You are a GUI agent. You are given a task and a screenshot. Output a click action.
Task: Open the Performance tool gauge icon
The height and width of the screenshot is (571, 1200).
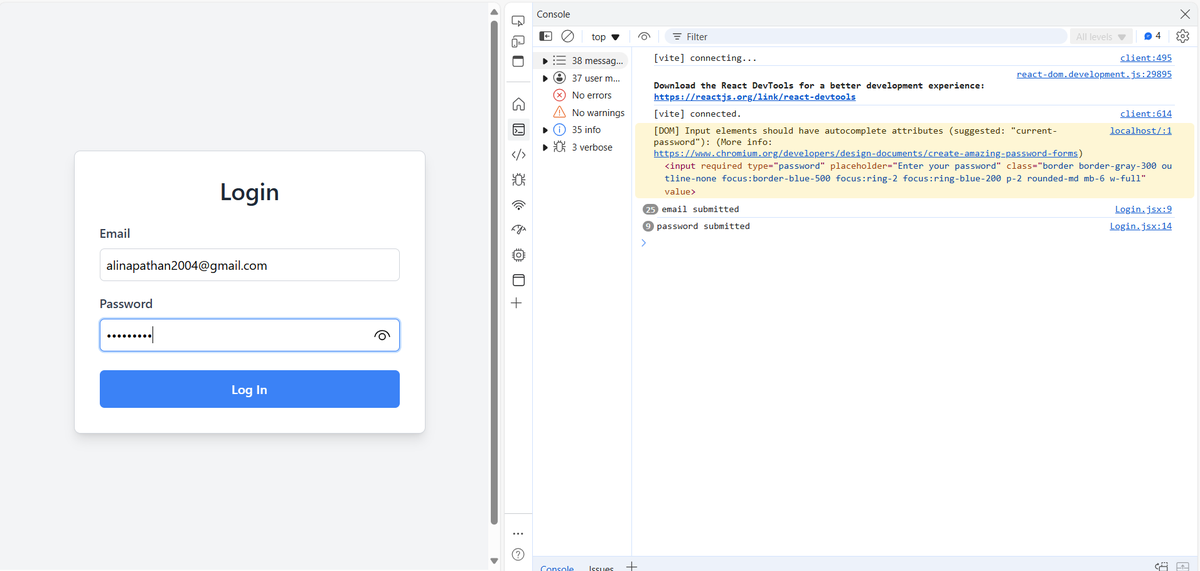point(518,230)
